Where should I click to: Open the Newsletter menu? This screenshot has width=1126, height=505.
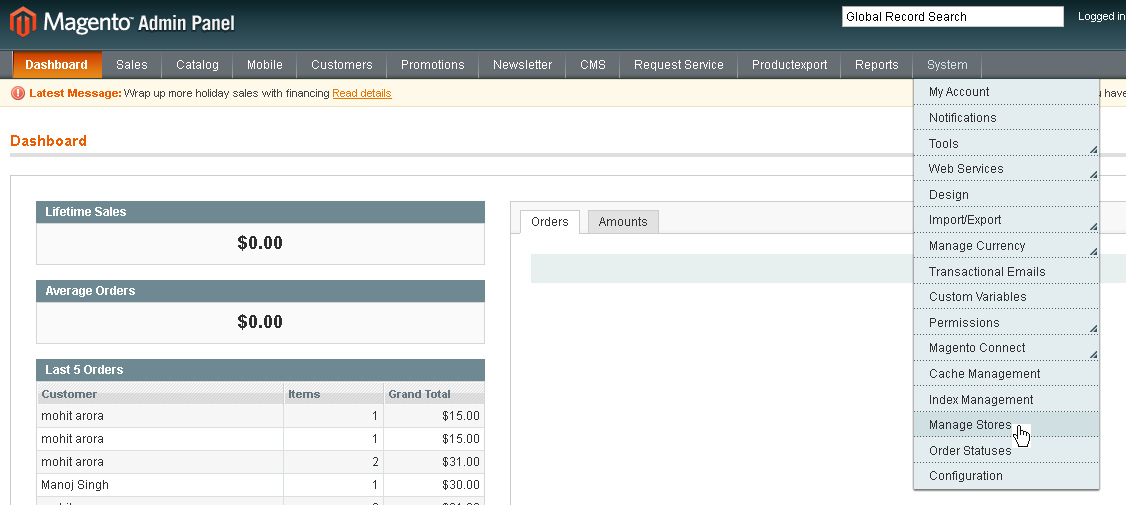tap(522, 65)
